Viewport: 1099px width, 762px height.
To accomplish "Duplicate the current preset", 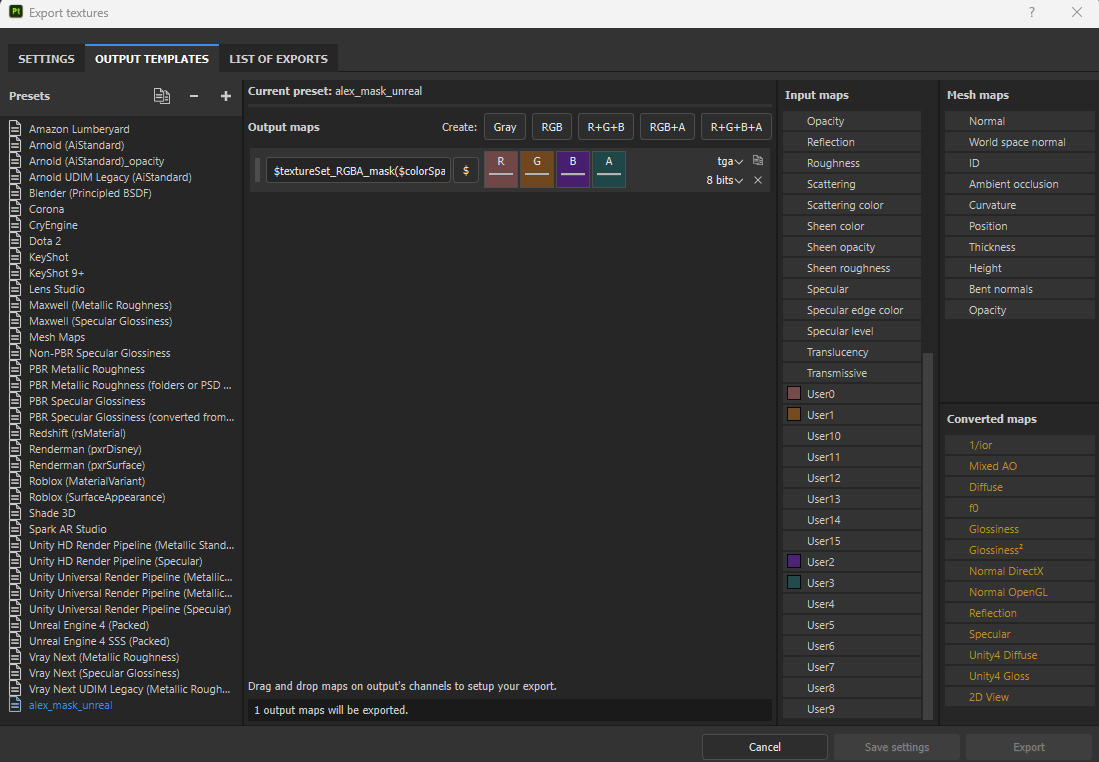I will (x=161, y=96).
